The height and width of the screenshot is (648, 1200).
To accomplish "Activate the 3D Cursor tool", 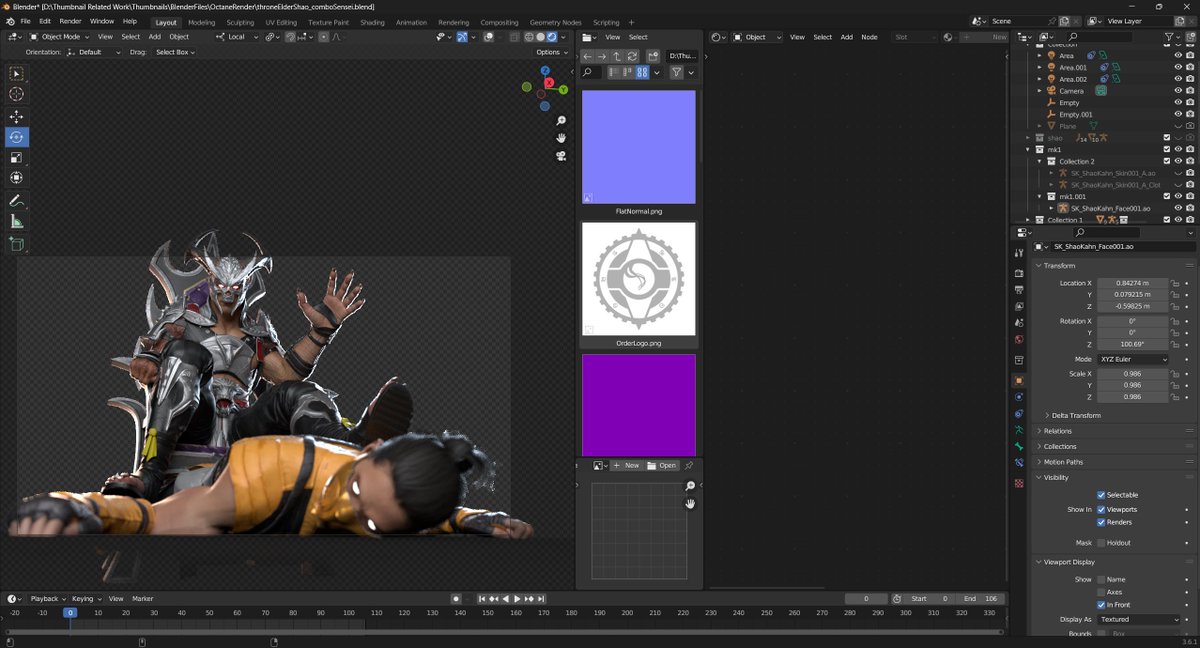I will point(17,94).
